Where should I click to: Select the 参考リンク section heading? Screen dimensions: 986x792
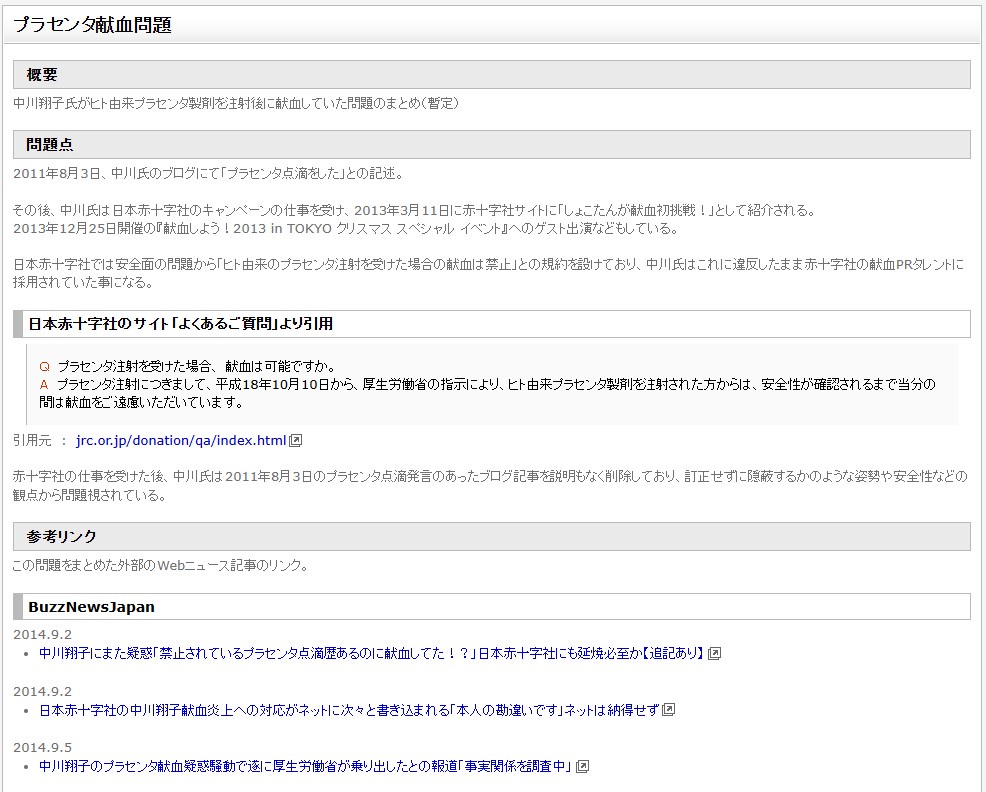click(x=62, y=537)
